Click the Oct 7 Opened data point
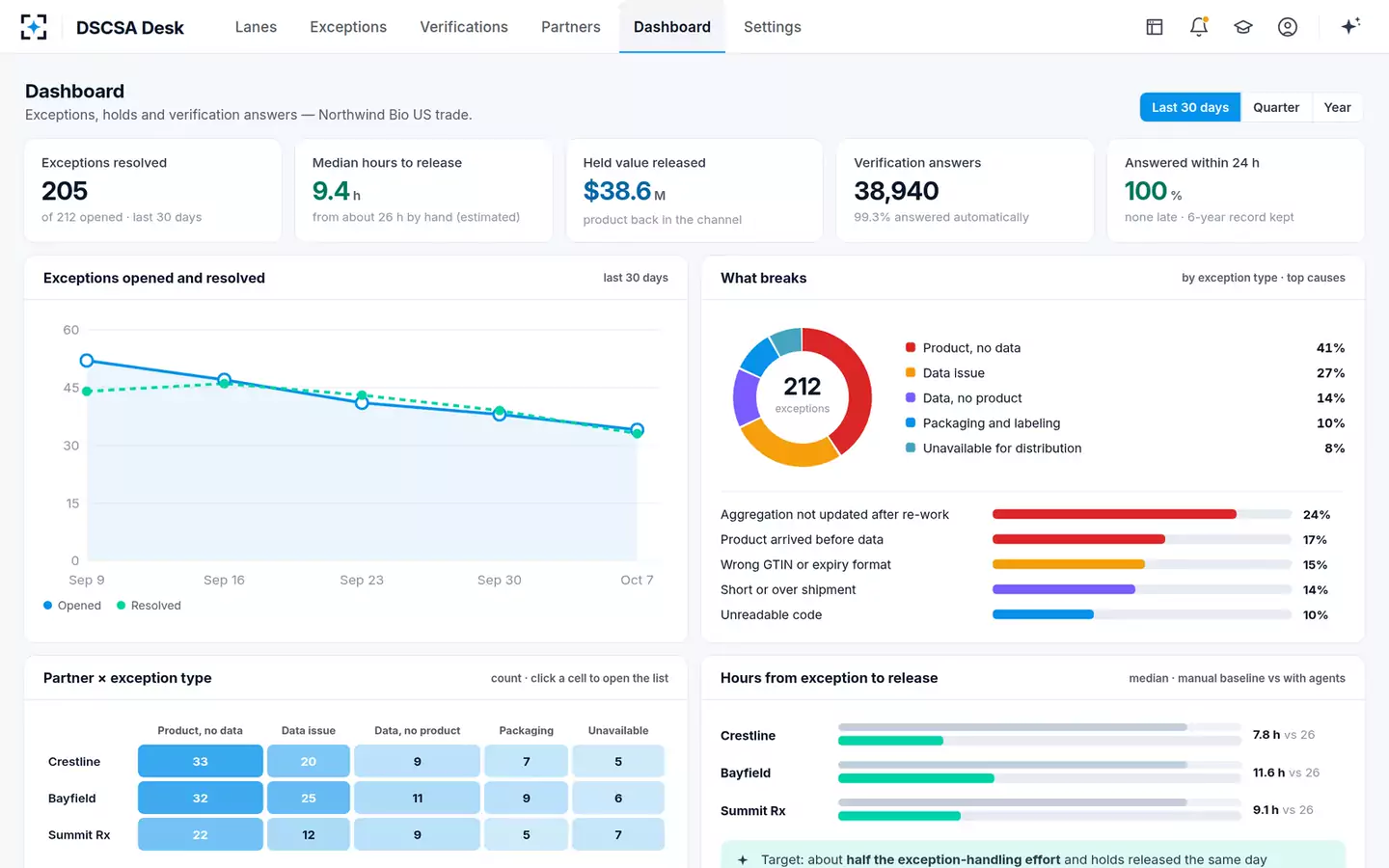Image resolution: width=1389 pixels, height=868 pixels. tap(637, 429)
